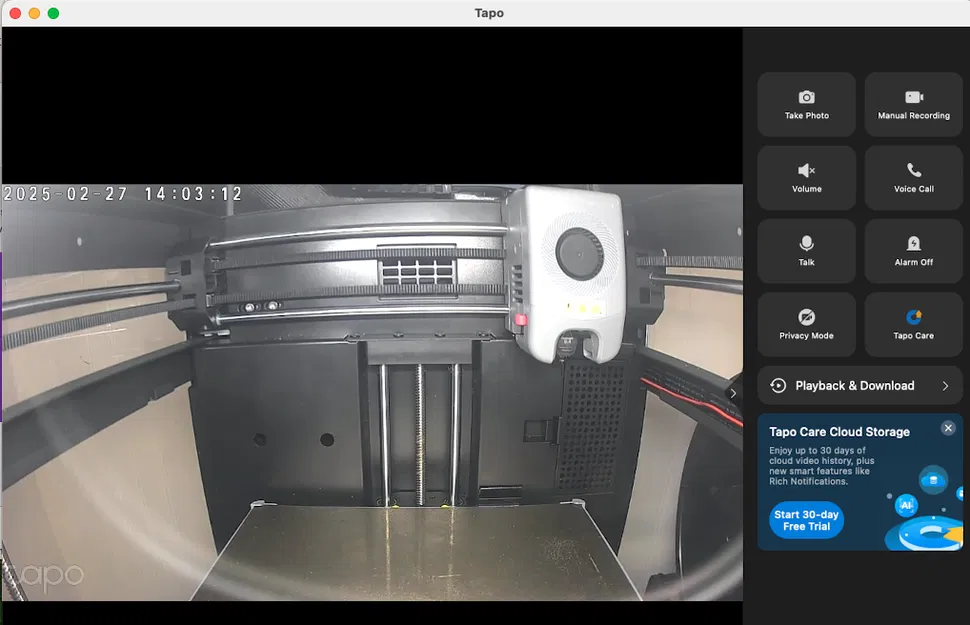Select the Take Photo camera icon
This screenshot has height=625, width=970.
point(806,97)
